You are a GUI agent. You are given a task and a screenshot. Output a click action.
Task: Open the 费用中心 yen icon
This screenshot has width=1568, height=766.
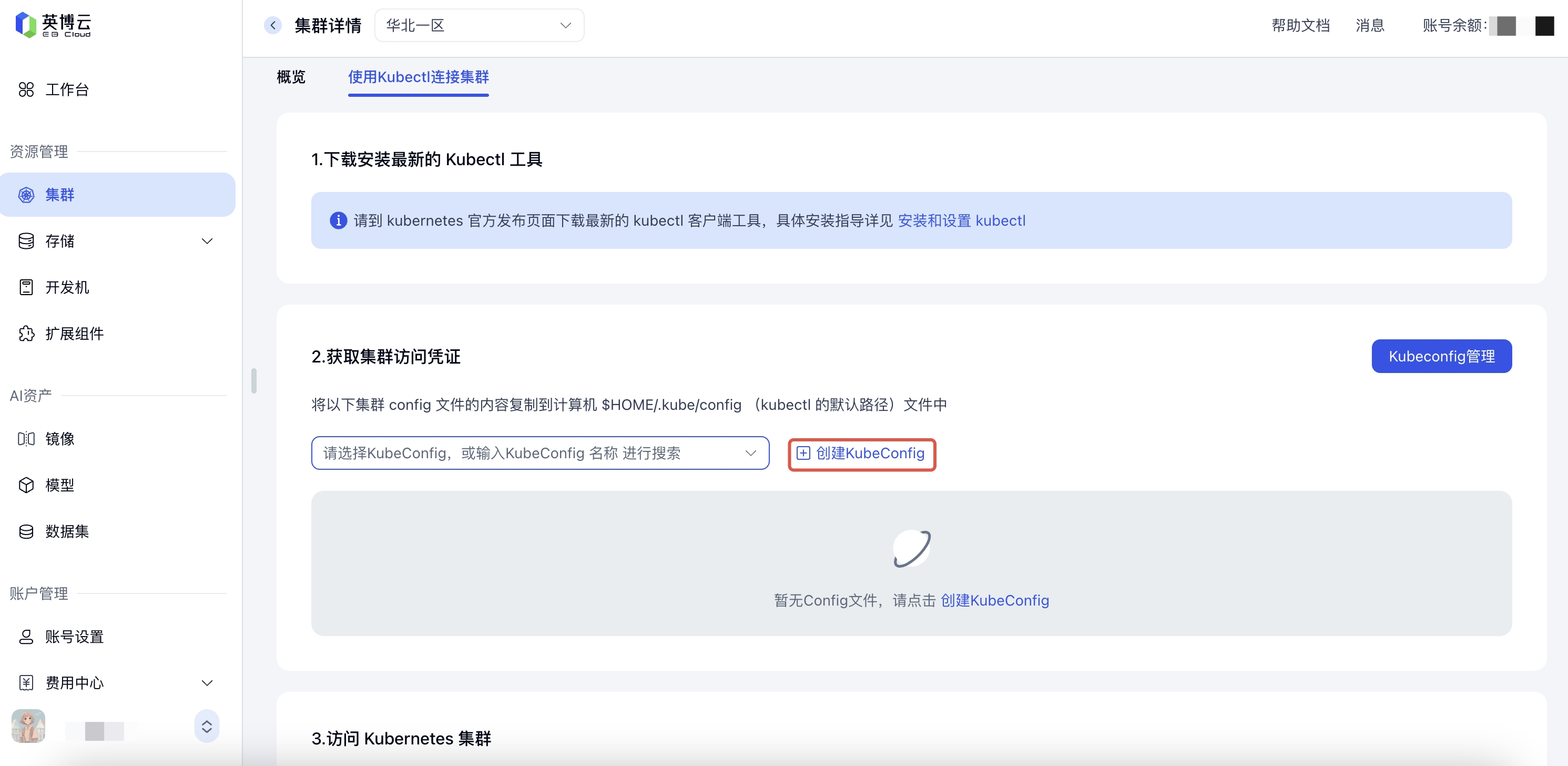click(x=26, y=682)
